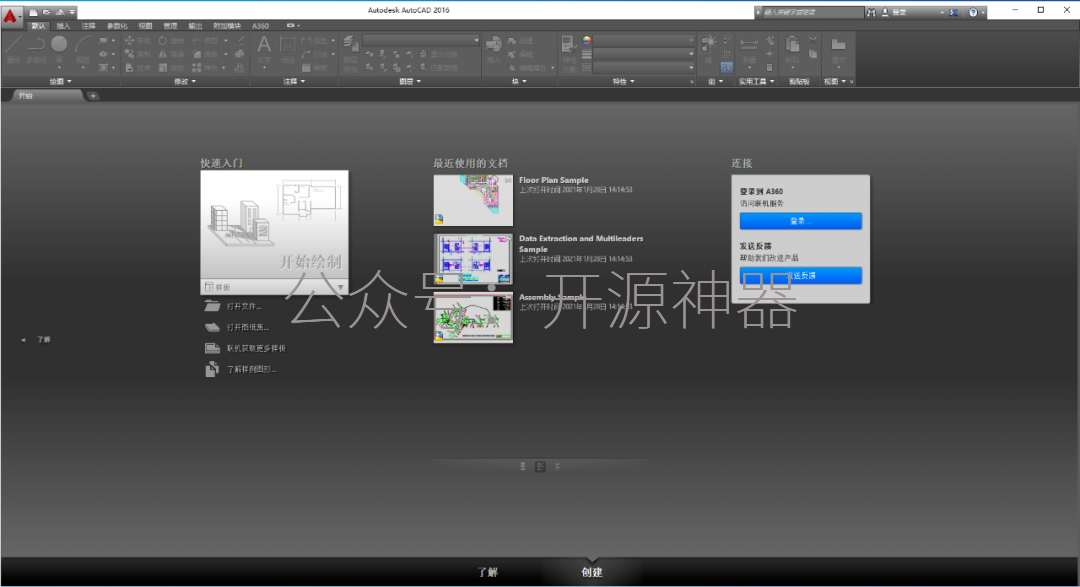Click the new drawing tab plus button
Image resolution: width=1080 pixels, height=587 pixels.
coord(93,96)
